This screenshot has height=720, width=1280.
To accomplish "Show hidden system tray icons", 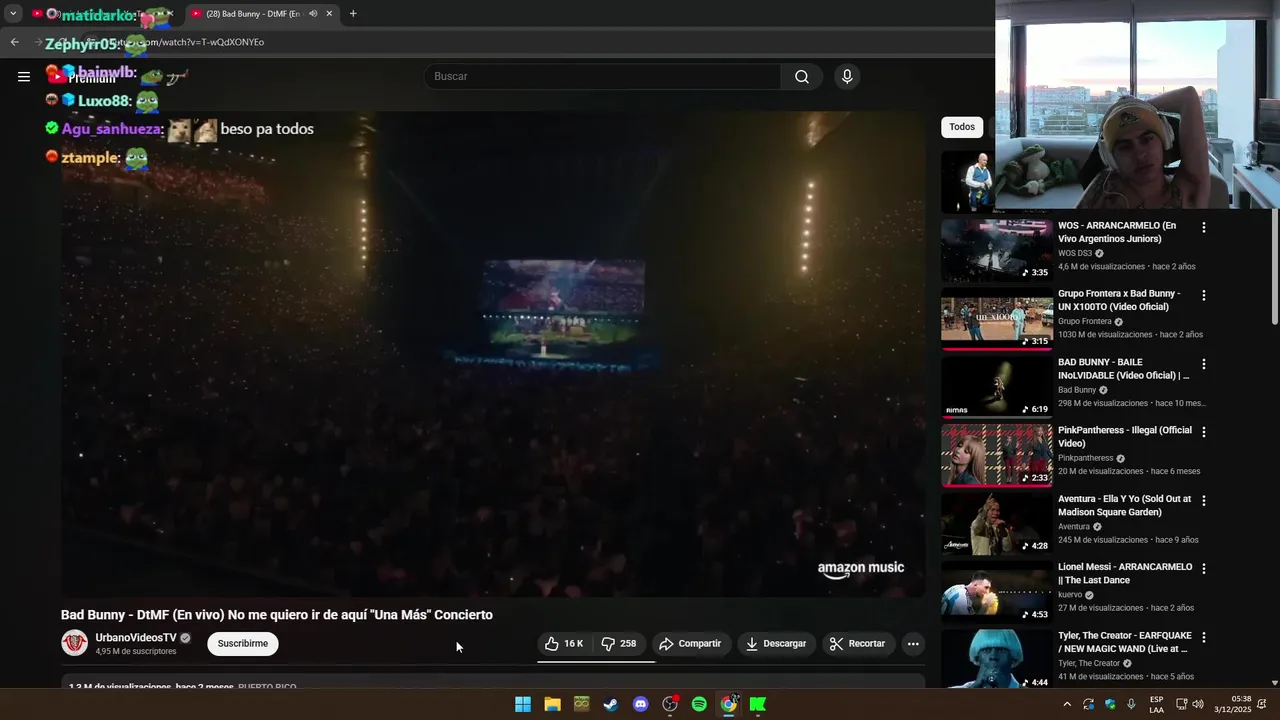I will [x=1067, y=704].
